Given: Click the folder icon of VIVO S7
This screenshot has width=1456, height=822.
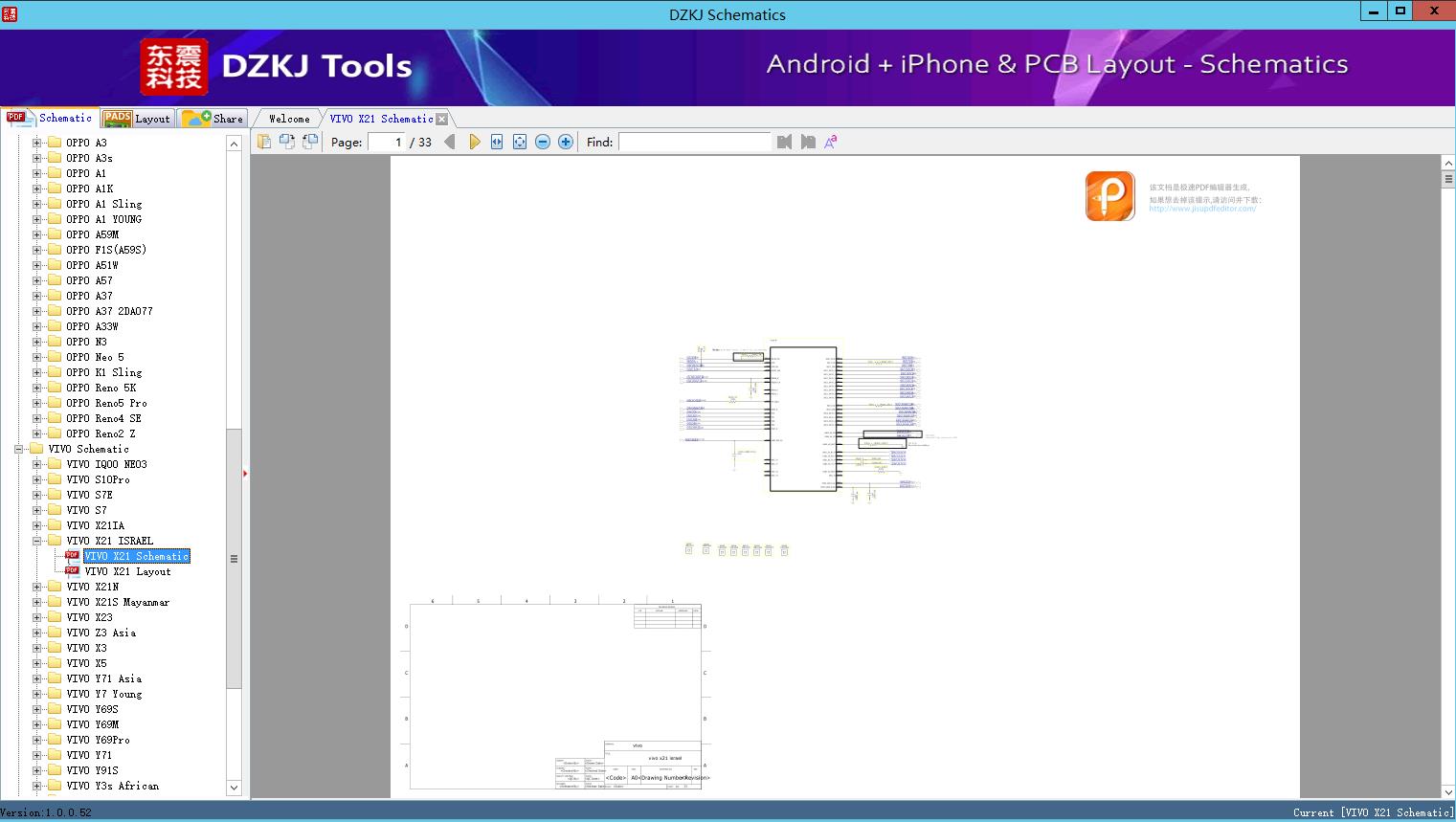Looking at the screenshot, I should tap(55, 510).
